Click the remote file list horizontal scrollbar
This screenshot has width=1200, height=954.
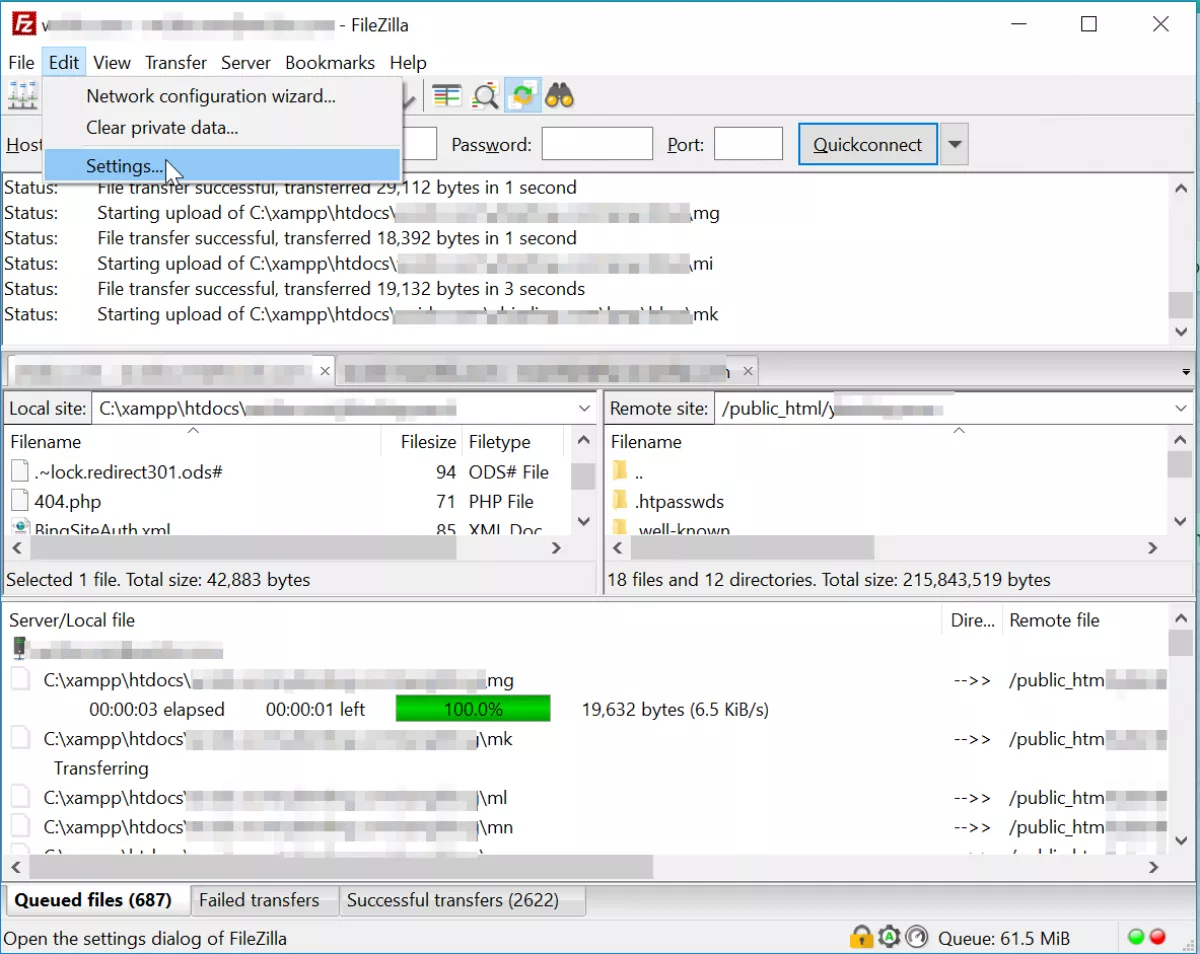click(750, 548)
